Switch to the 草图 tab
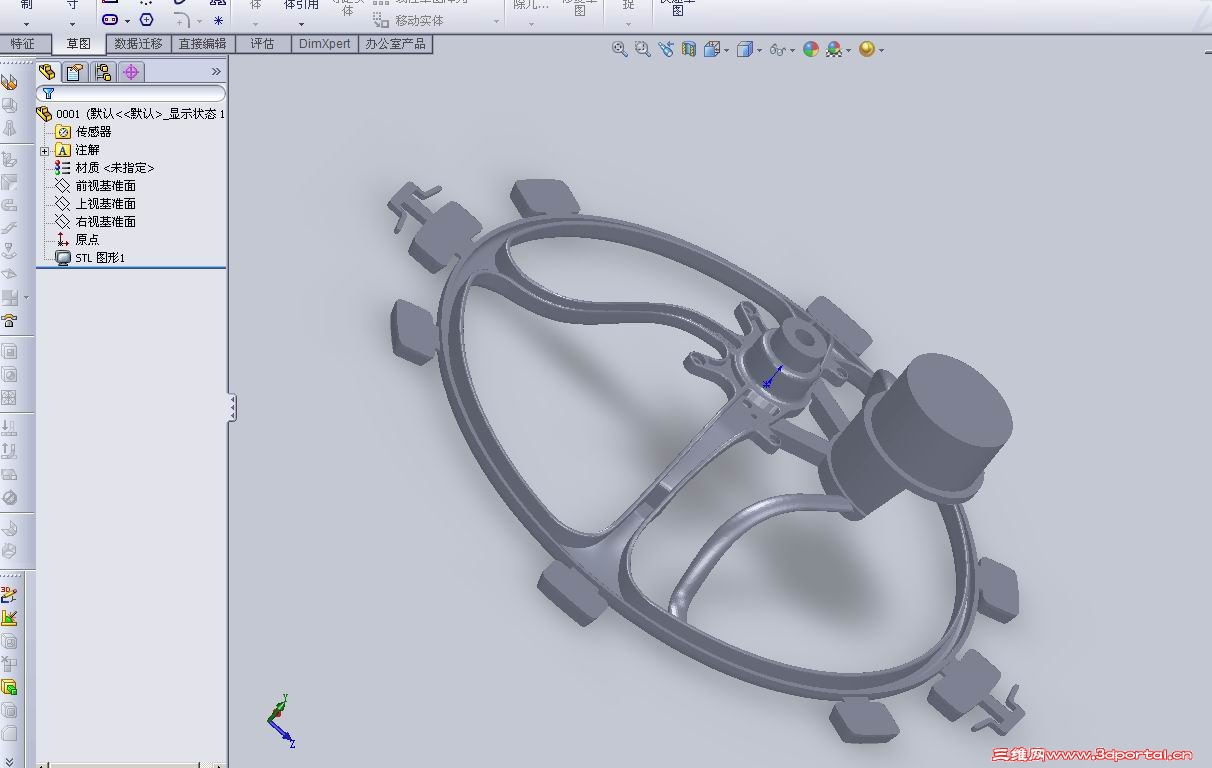This screenshot has width=1212, height=768. (78, 44)
